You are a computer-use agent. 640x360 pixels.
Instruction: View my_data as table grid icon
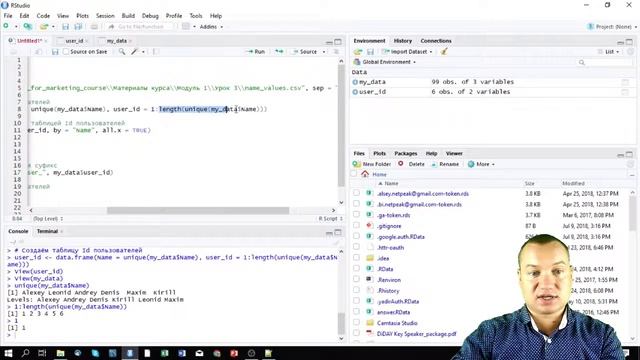(x=625, y=82)
